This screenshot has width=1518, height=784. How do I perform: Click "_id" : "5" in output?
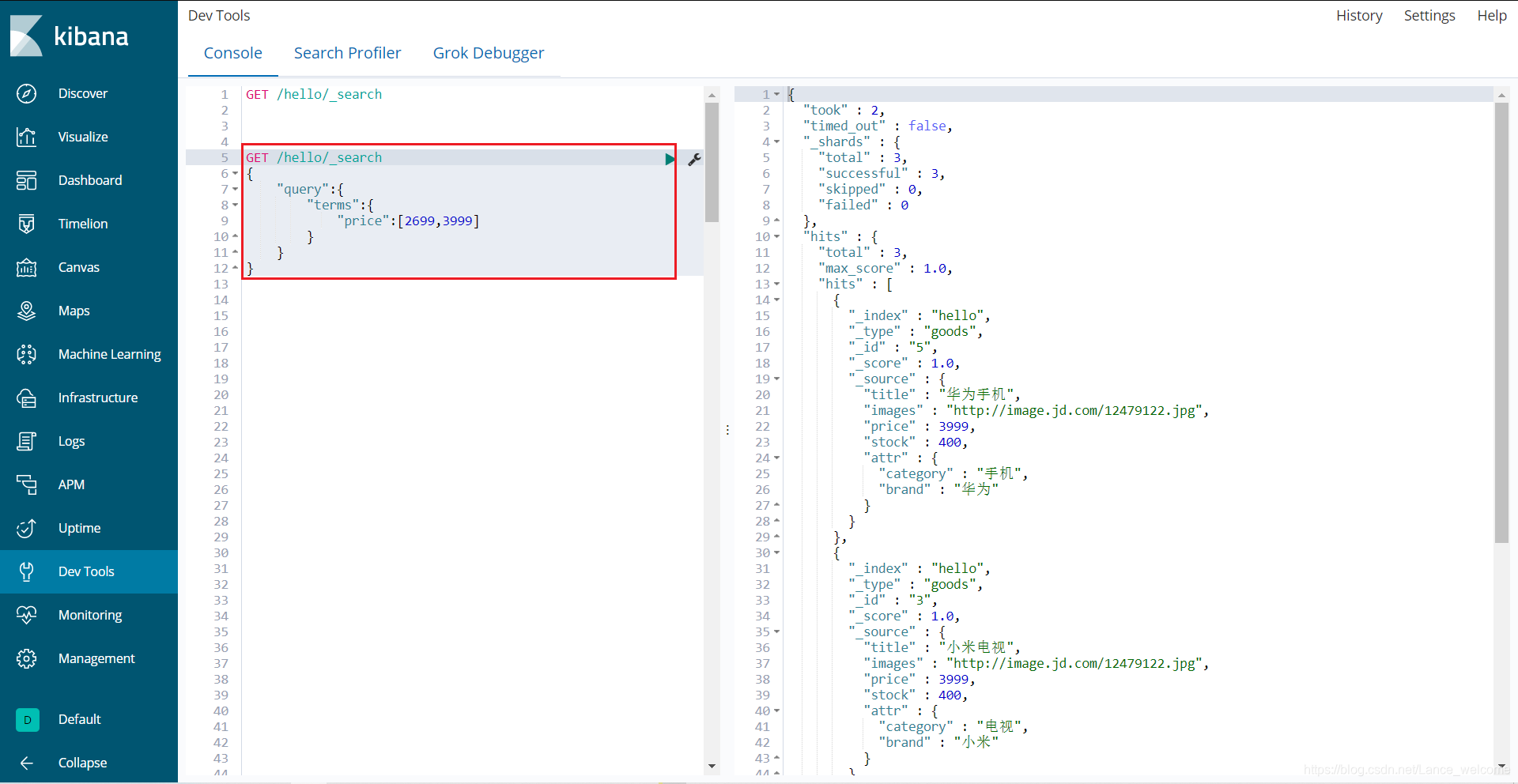893,347
